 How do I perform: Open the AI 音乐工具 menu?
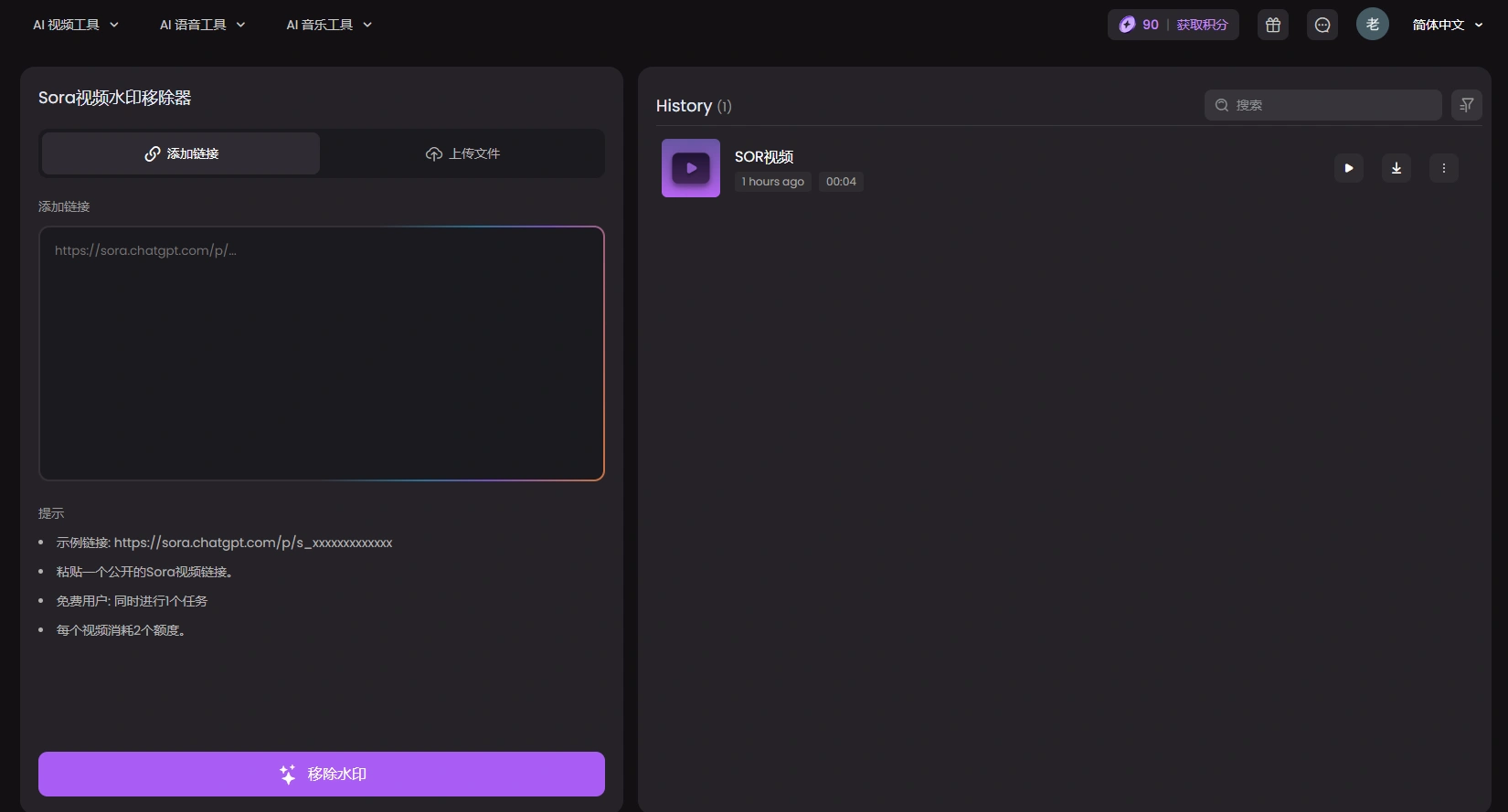pos(329,25)
